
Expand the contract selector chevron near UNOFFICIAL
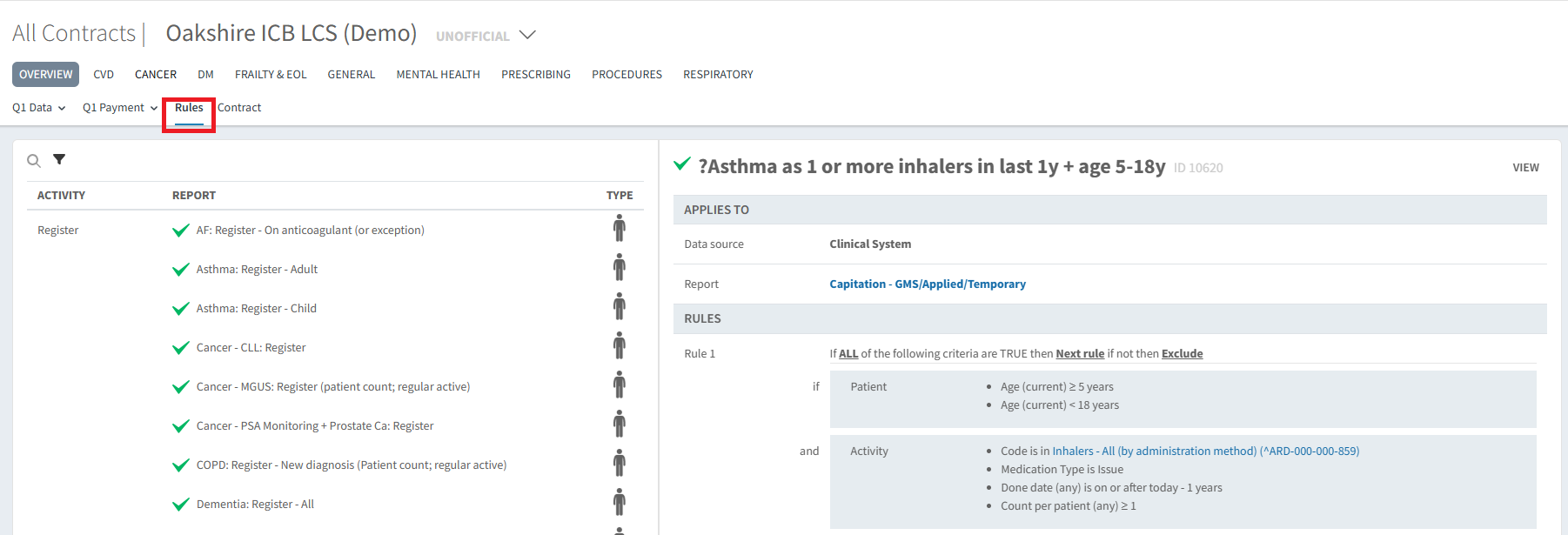pos(527,35)
